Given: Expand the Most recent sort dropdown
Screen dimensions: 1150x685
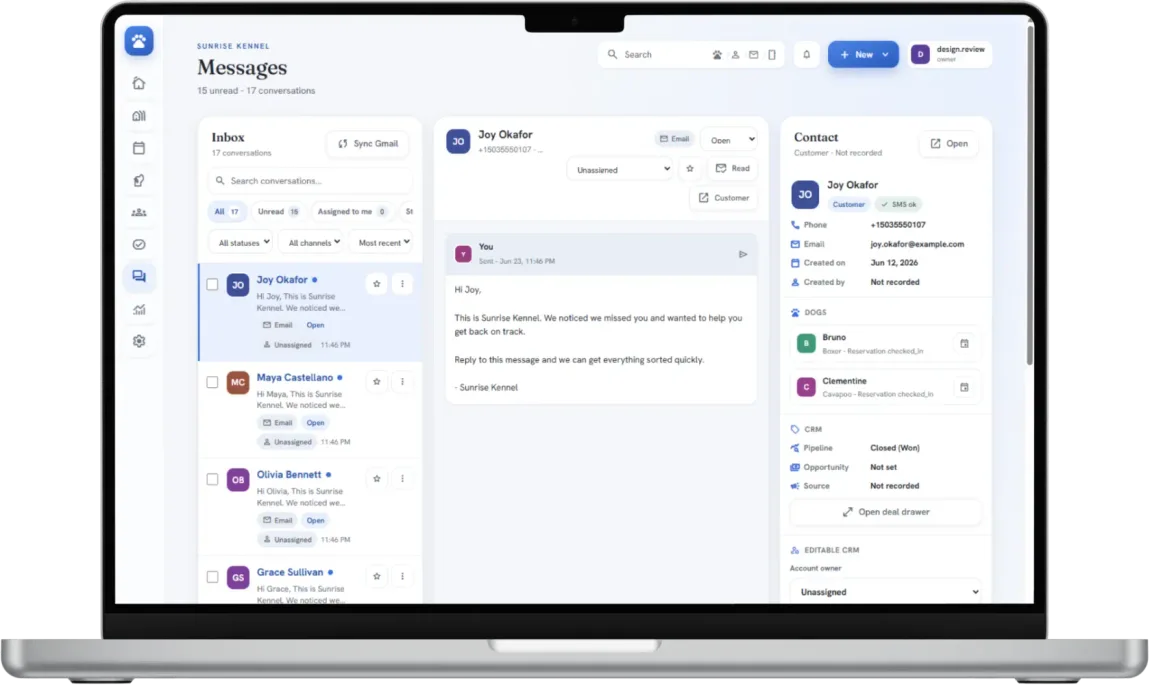Looking at the screenshot, I should [x=382, y=242].
